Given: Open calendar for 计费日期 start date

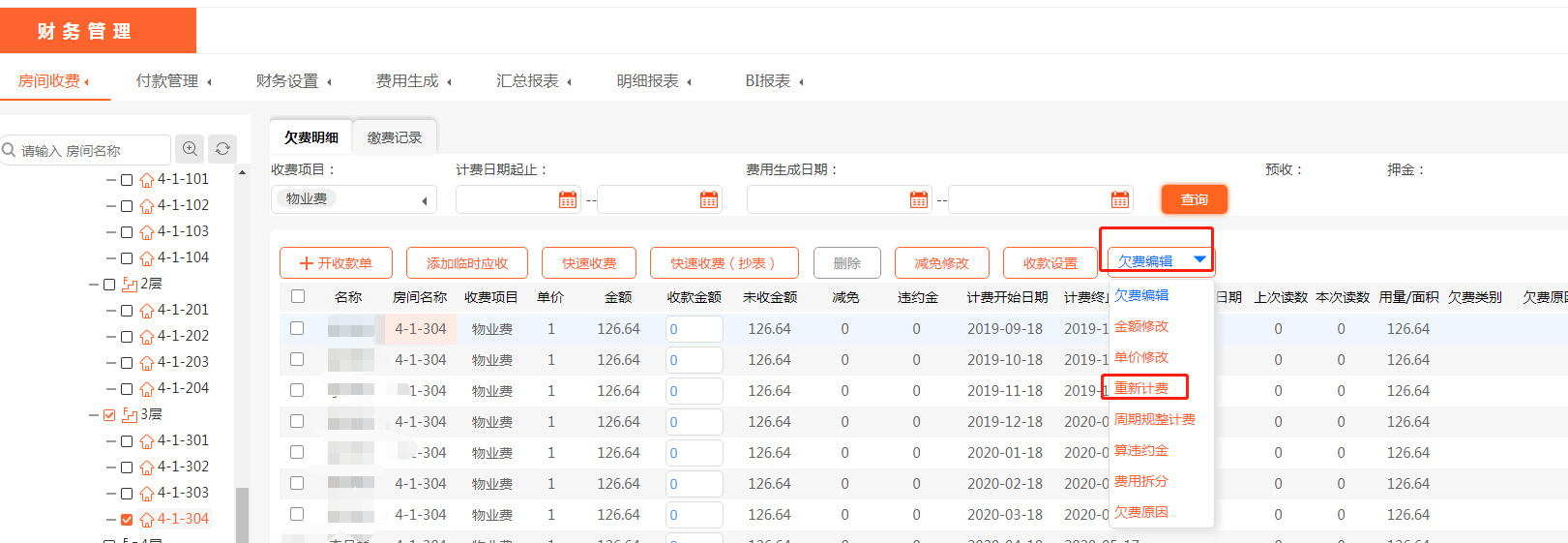Looking at the screenshot, I should coord(568,199).
